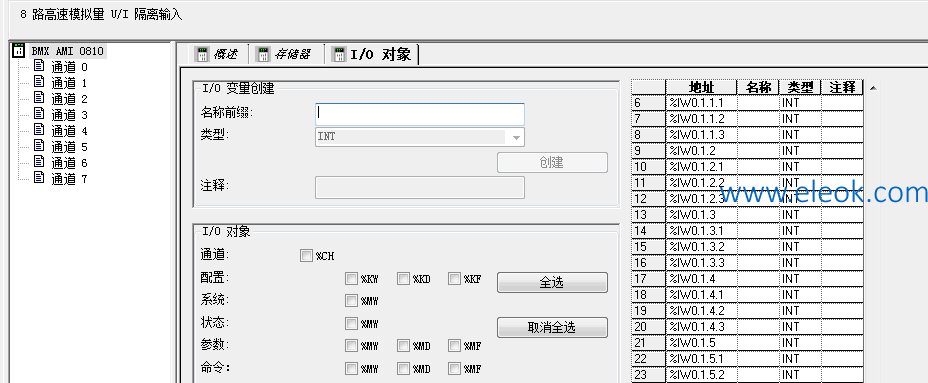Click the 全选 button

pyautogui.click(x=552, y=282)
